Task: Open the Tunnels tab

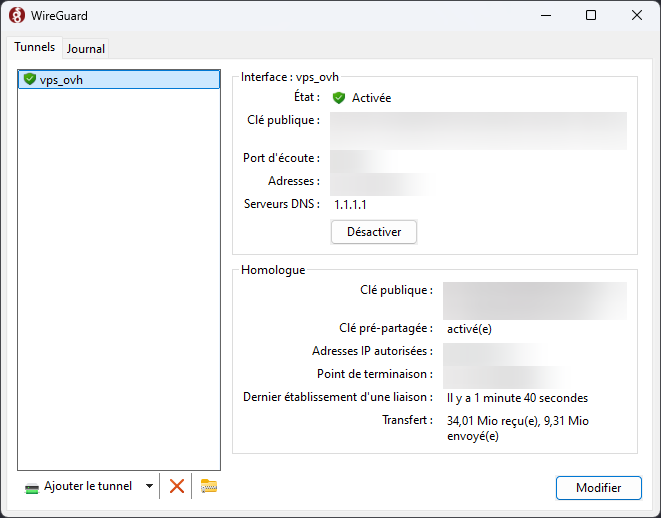Action: click(35, 47)
